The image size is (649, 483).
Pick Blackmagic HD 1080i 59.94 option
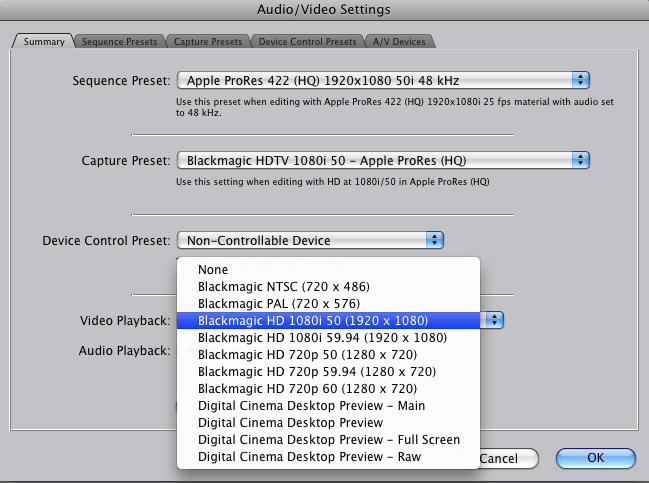coord(322,338)
